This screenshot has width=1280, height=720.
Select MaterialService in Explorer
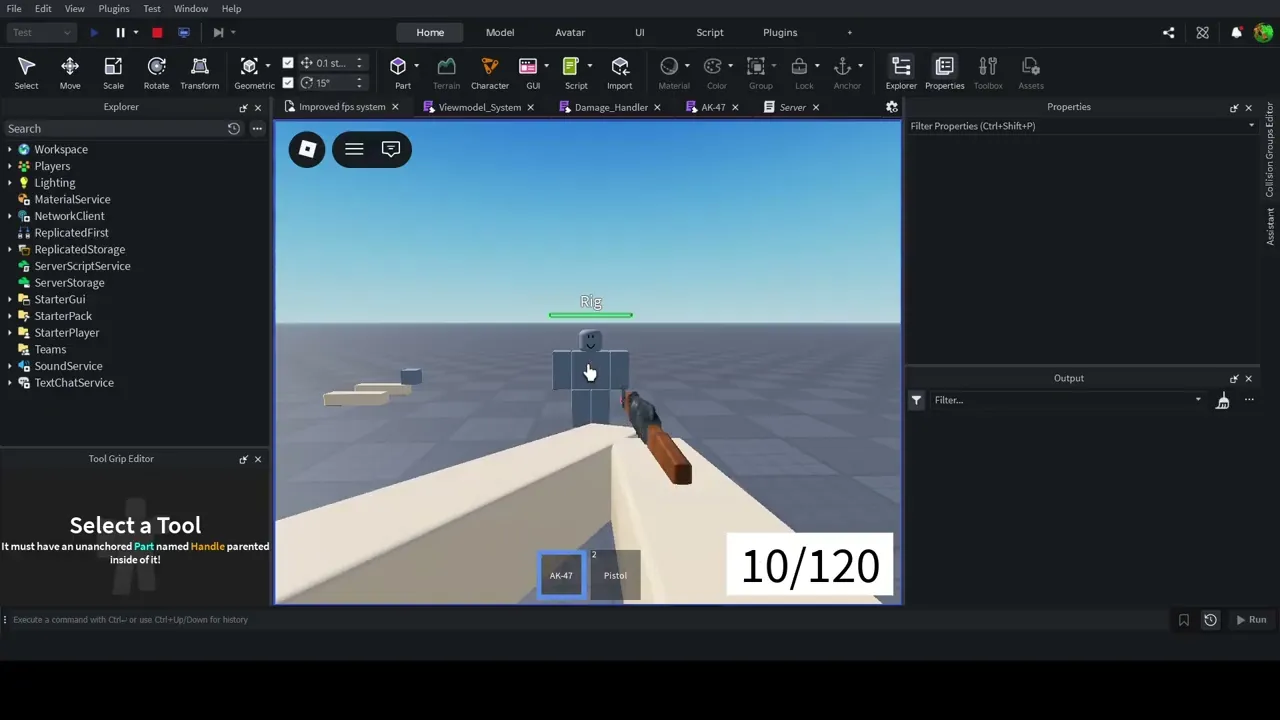[72, 199]
